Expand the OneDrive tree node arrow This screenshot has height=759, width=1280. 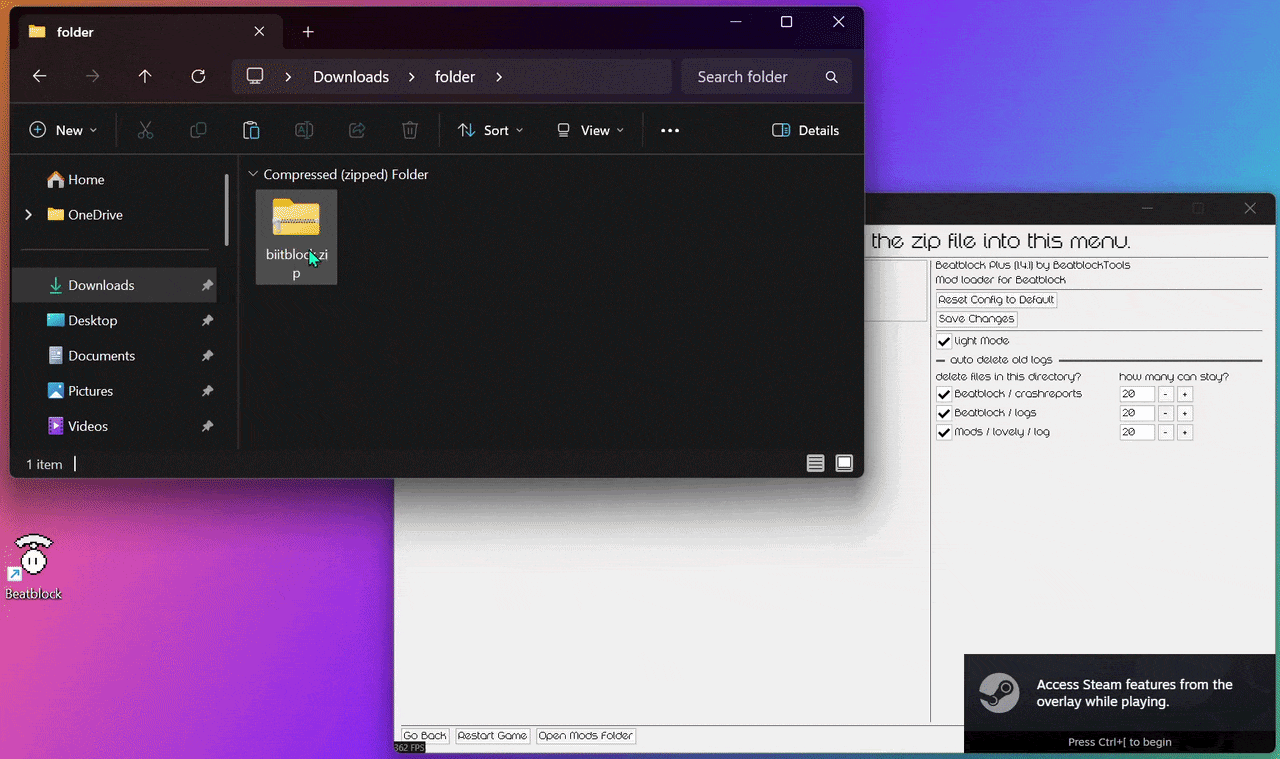pyautogui.click(x=28, y=214)
